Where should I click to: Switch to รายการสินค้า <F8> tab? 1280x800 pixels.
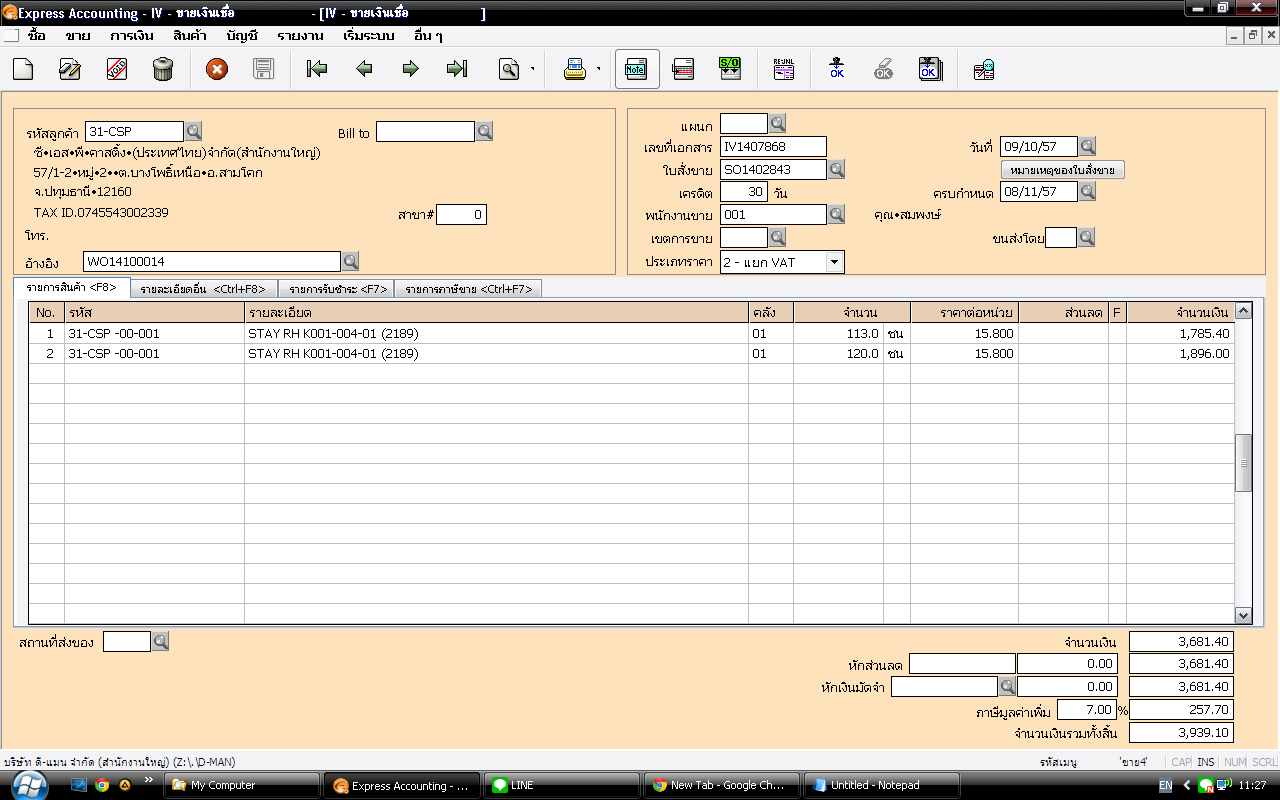point(71,288)
